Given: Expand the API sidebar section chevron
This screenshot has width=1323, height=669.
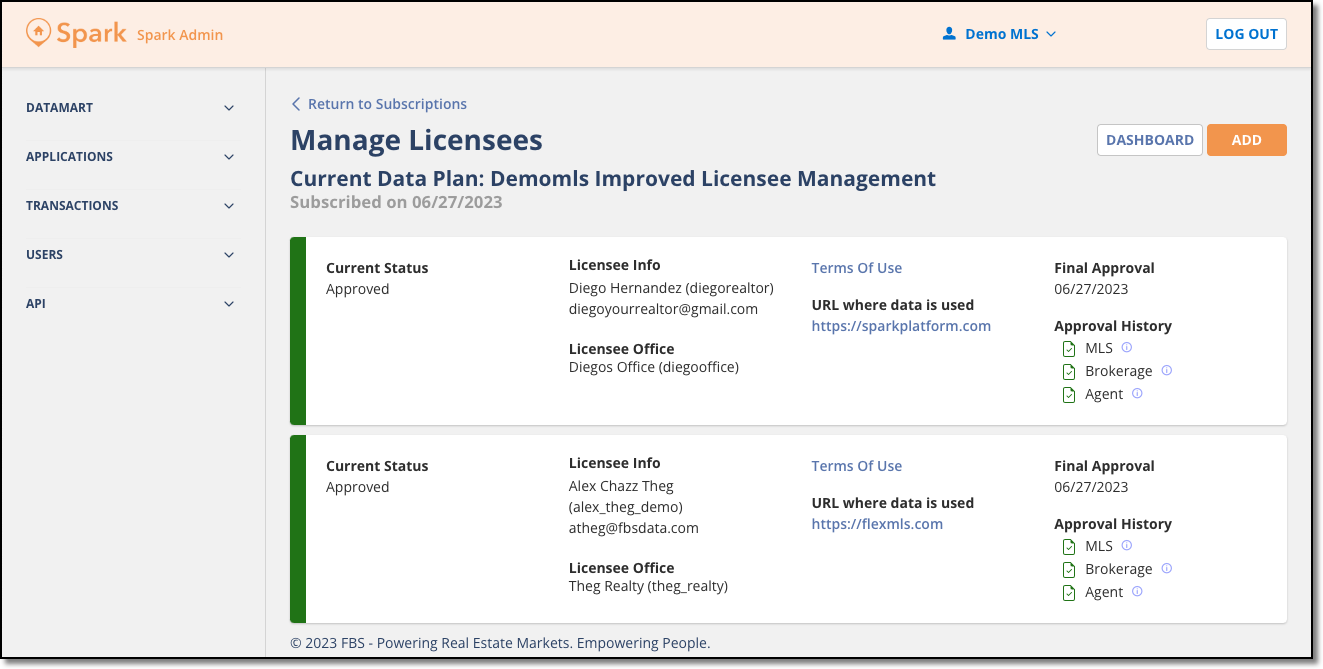Looking at the screenshot, I should (x=229, y=304).
